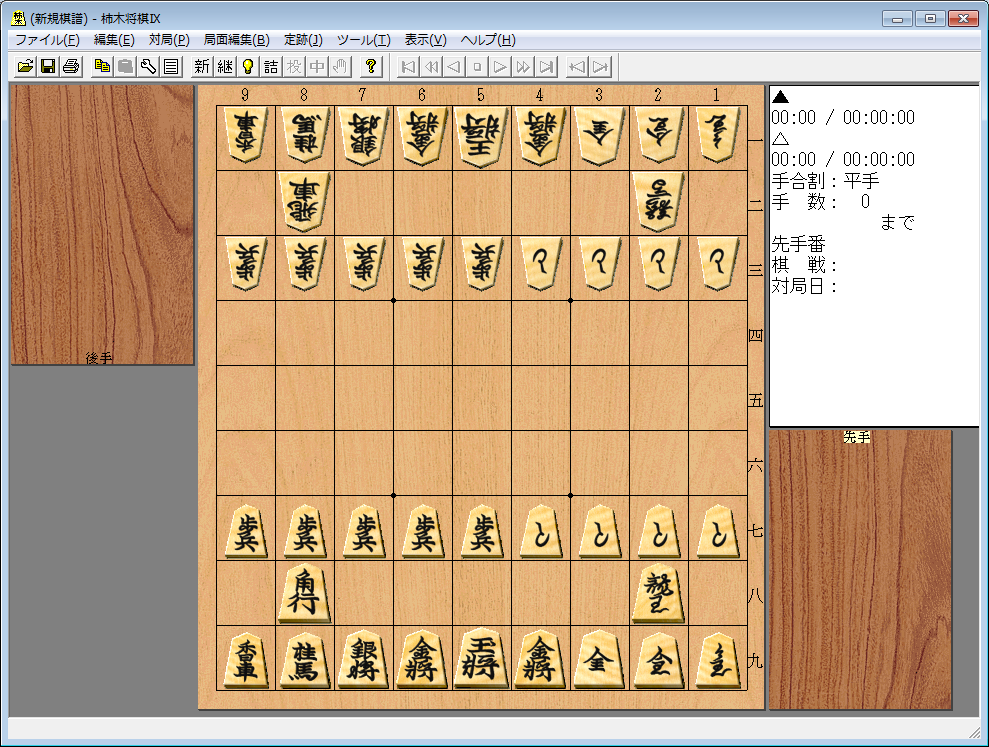Select the sente pawn on file 7 rank 七
The width and height of the screenshot is (989, 747).
pos(363,531)
